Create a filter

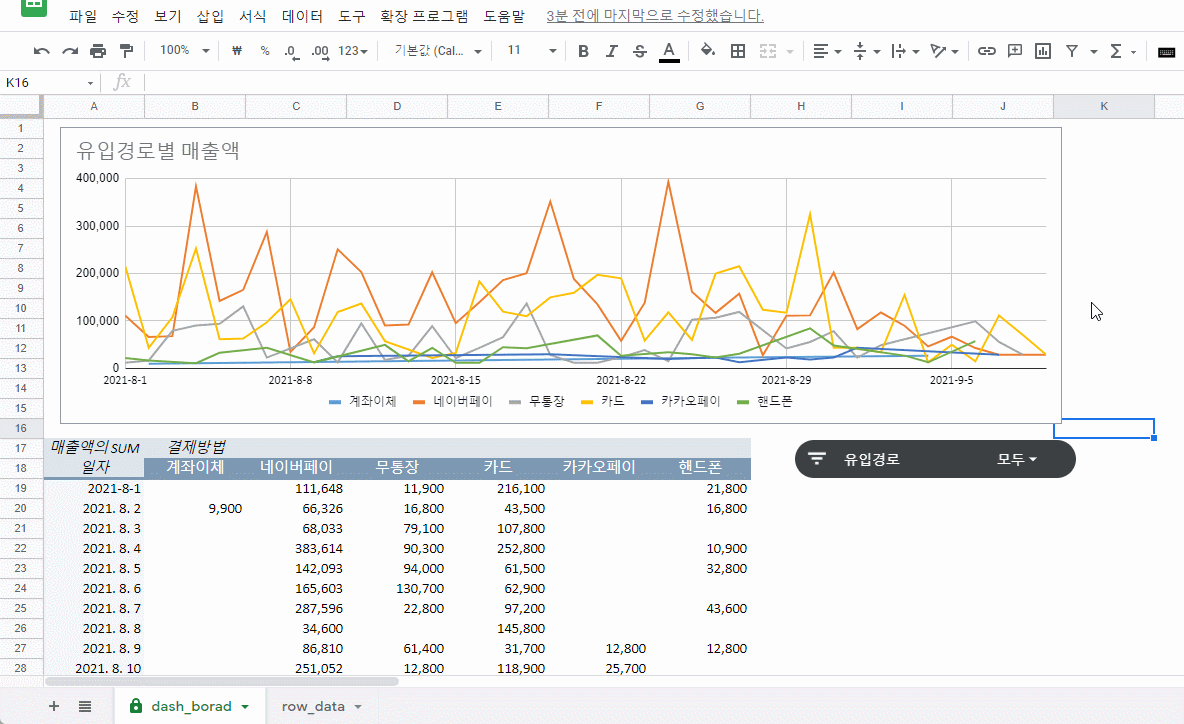point(1071,51)
